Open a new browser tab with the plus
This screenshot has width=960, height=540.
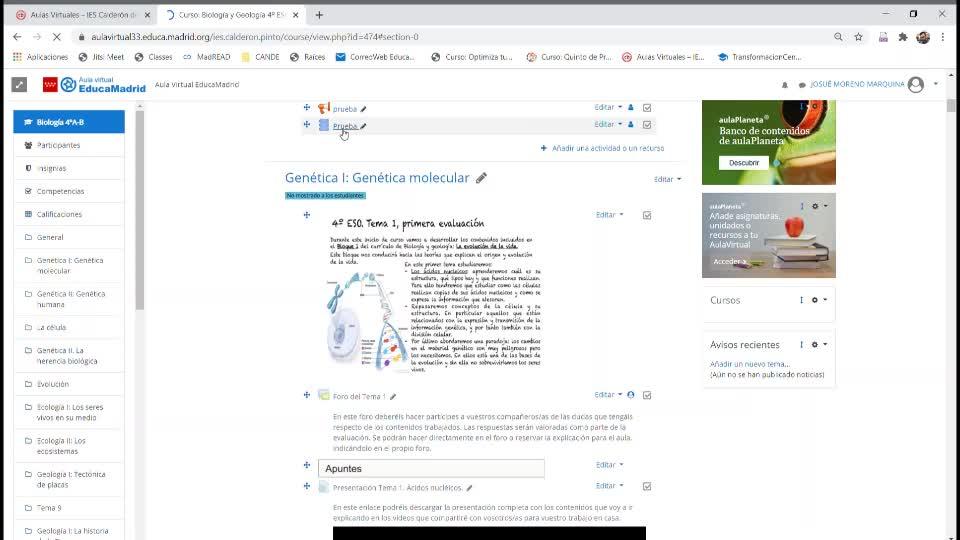tap(319, 15)
